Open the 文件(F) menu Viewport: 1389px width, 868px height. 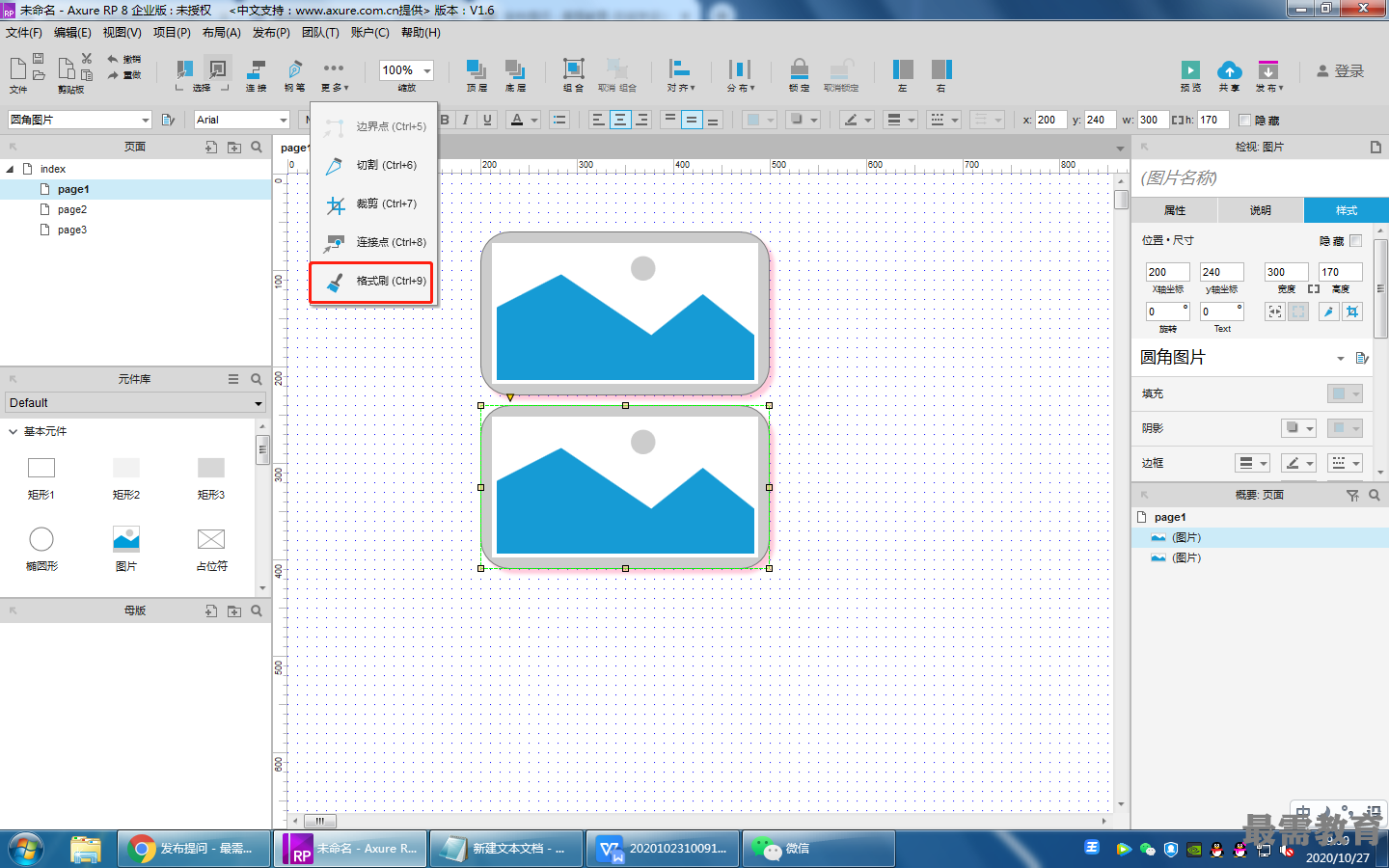[24, 33]
